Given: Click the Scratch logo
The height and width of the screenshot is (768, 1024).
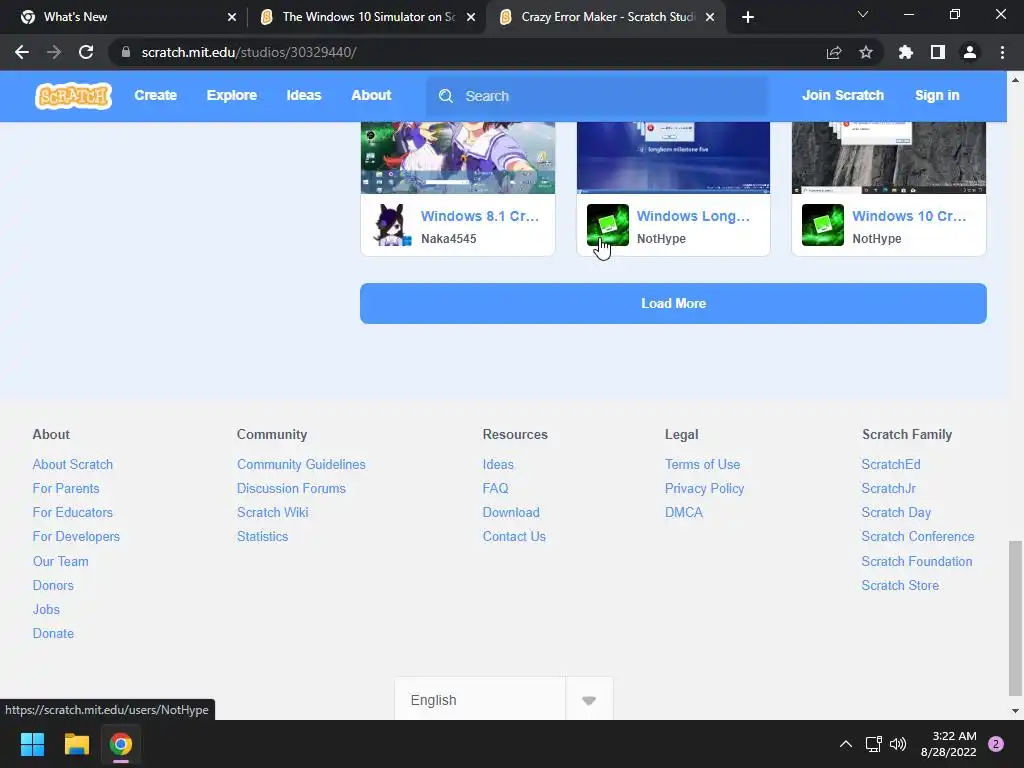Looking at the screenshot, I should point(73,96).
